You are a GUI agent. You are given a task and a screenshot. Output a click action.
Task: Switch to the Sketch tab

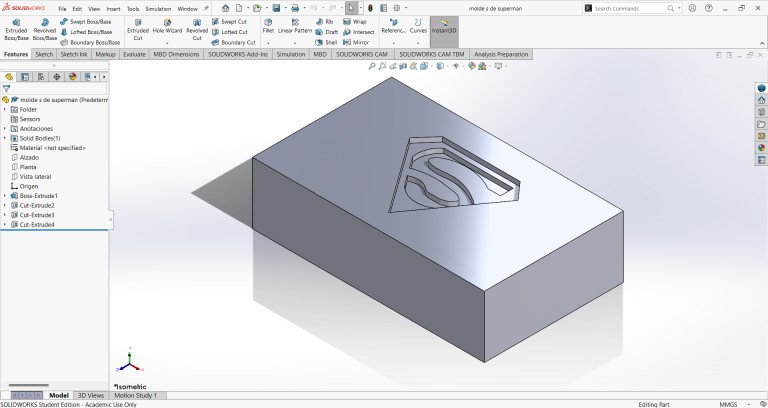[44, 54]
